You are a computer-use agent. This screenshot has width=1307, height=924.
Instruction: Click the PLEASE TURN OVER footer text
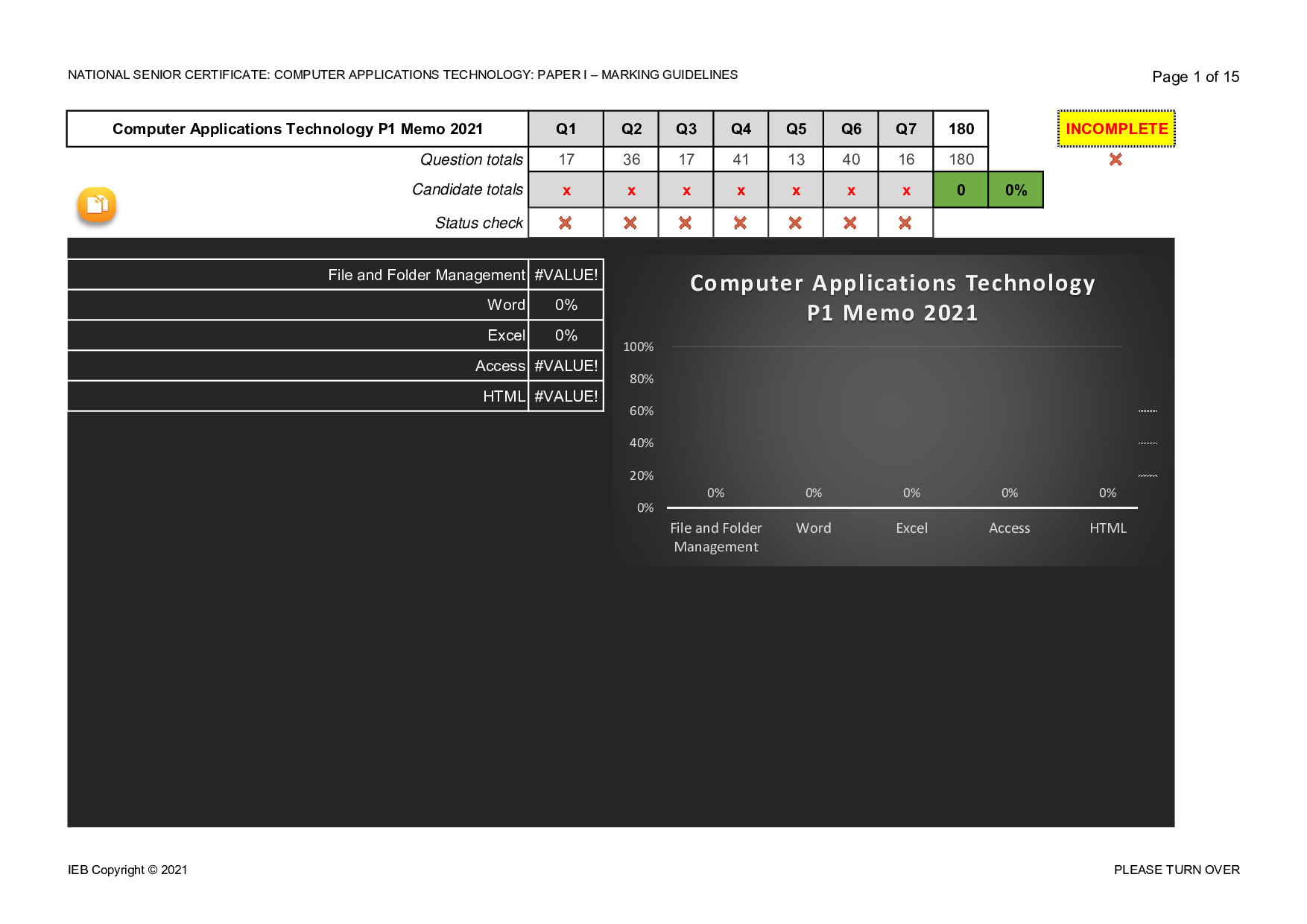point(1177,870)
